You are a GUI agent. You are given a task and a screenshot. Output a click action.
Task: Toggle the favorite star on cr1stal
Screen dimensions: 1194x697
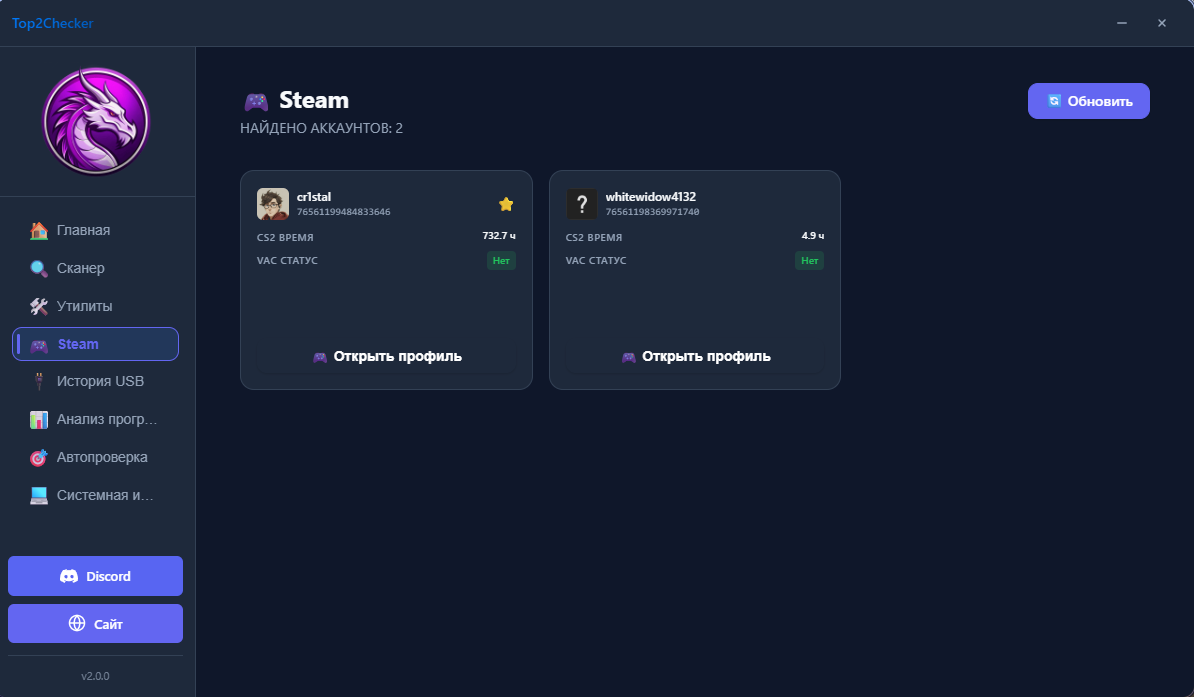tap(506, 204)
